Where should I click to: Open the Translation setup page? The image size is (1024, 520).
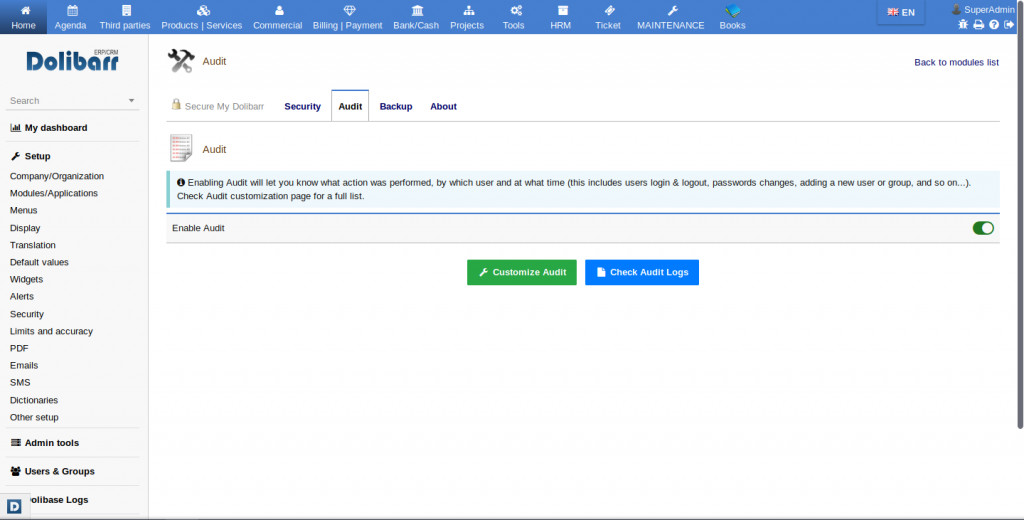[x=33, y=245]
